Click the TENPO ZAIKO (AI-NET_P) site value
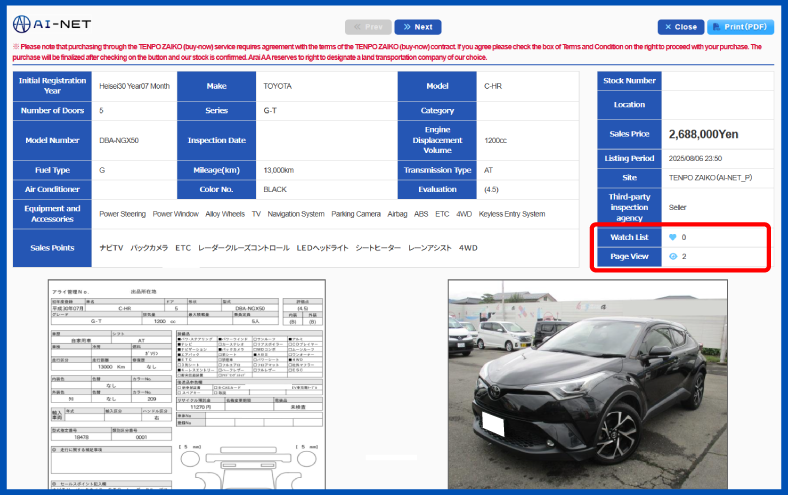 [710, 178]
